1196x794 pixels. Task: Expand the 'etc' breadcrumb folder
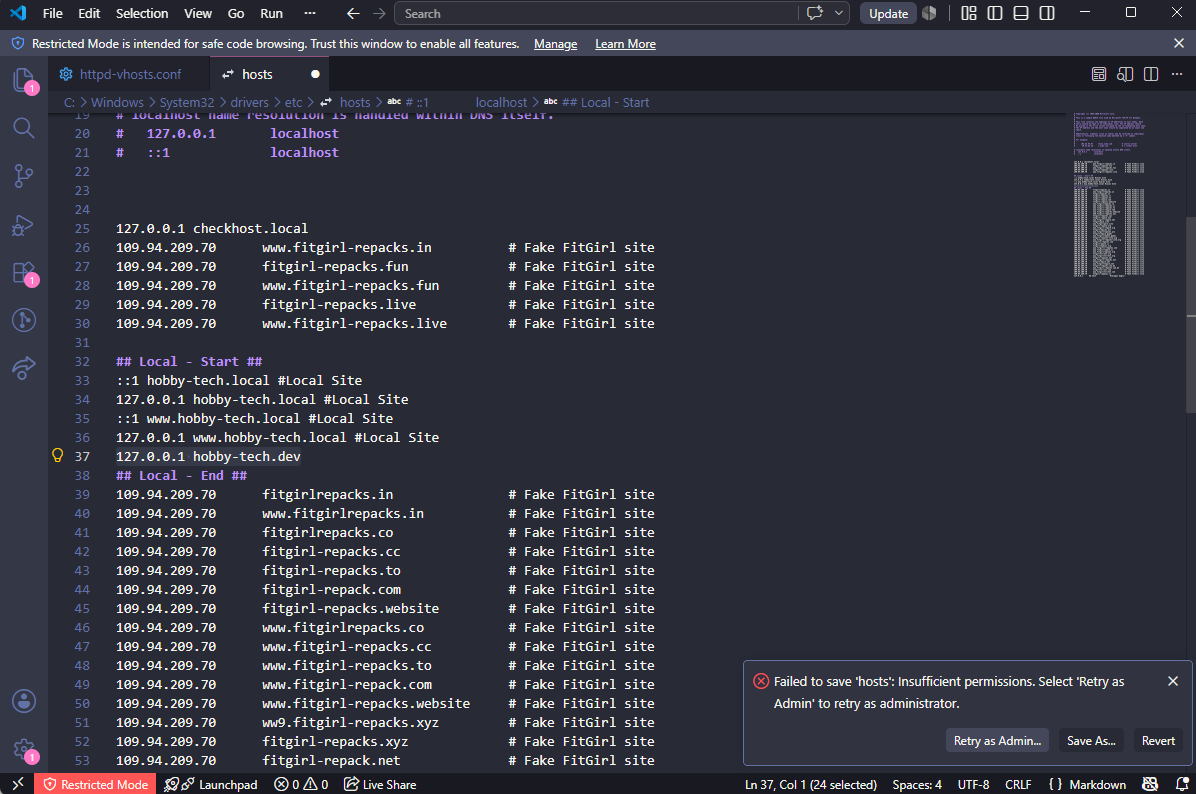(294, 102)
